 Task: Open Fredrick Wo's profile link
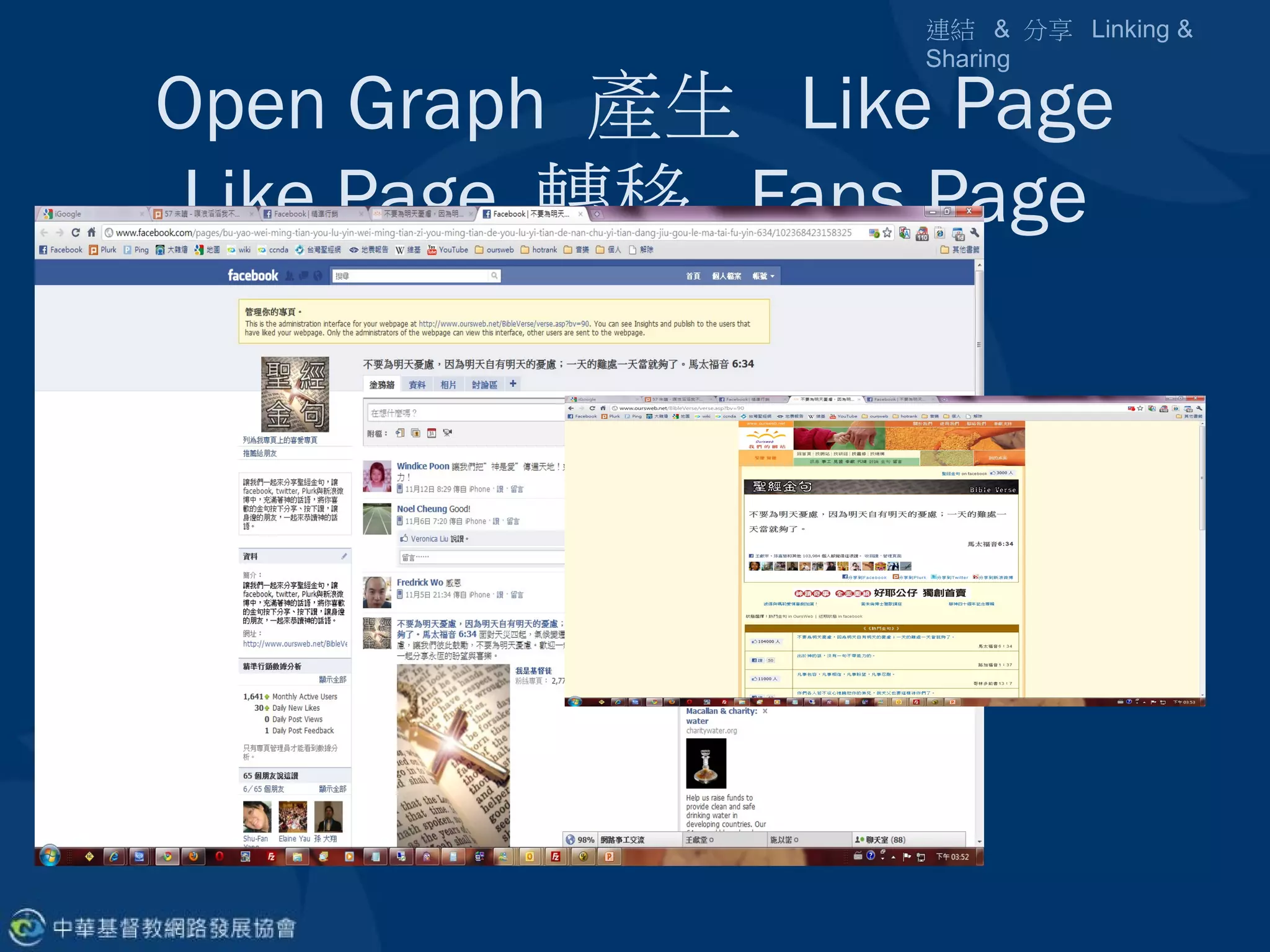coord(420,583)
